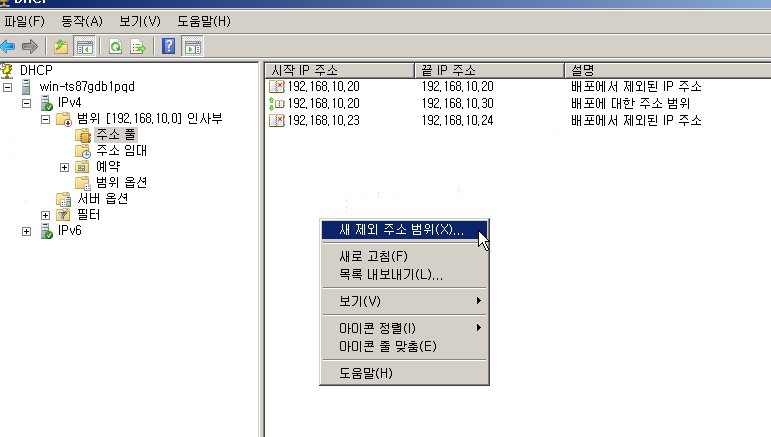Click the 범위 옵션 folder icon
Image resolution: width=771 pixels, height=437 pixels.
point(83,183)
